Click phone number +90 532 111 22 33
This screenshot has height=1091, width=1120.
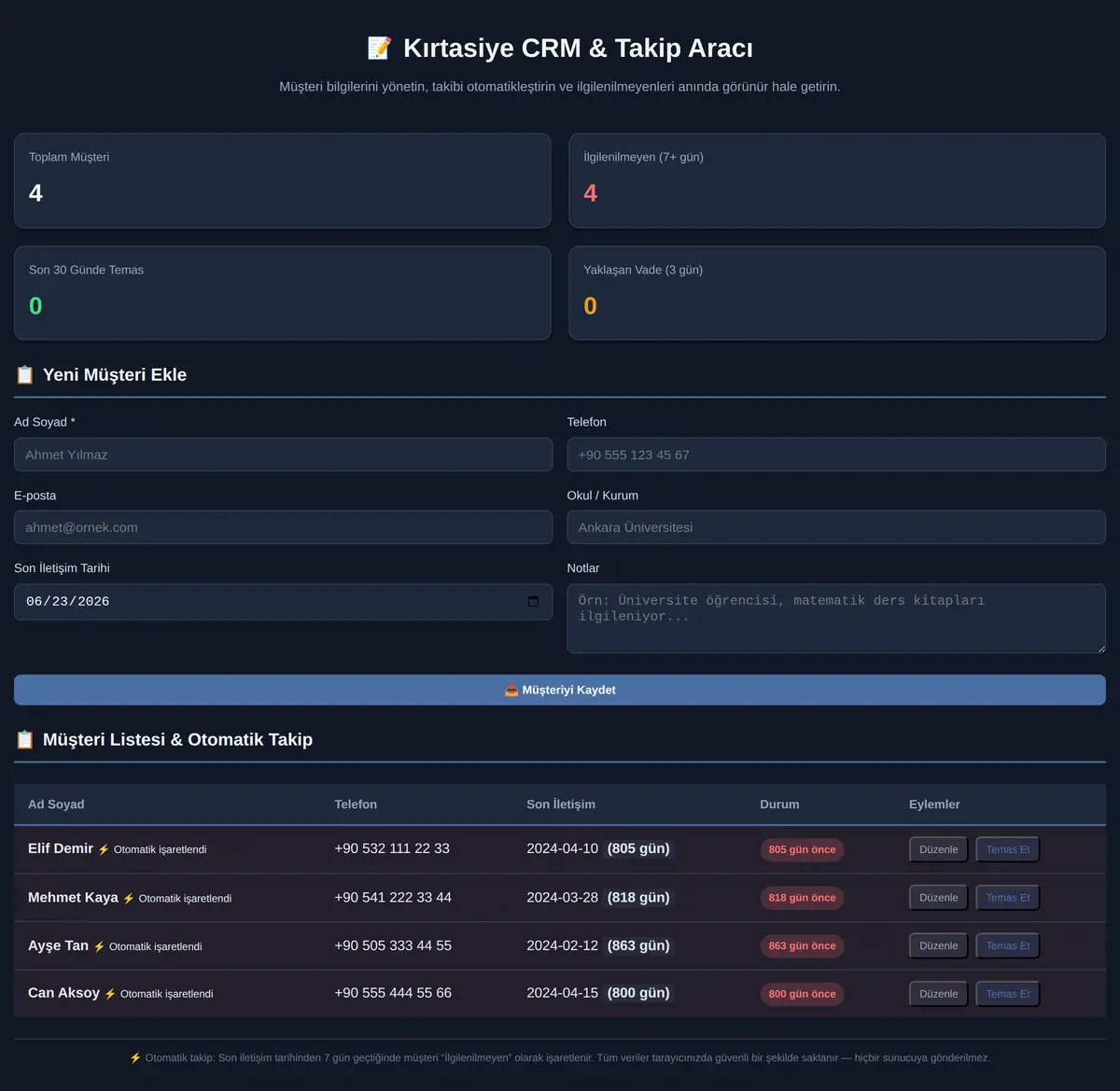392,848
